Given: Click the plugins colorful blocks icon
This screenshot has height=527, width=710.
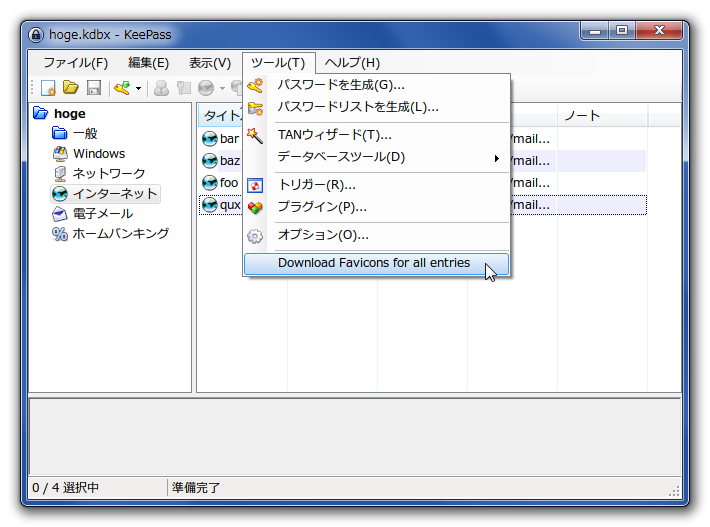Looking at the screenshot, I should pyautogui.click(x=255, y=208).
